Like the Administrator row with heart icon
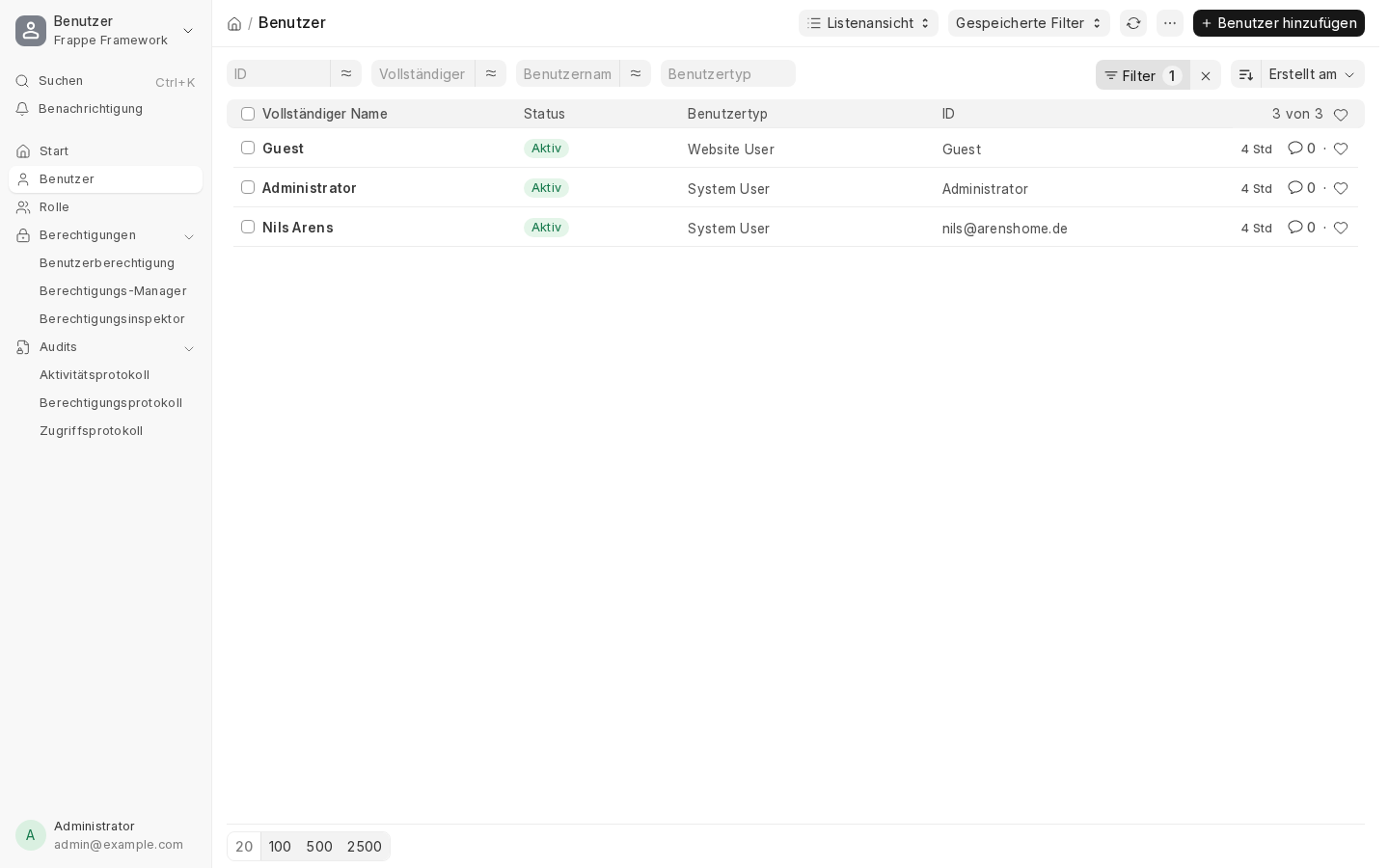Image resolution: width=1389 pixels, height=868 pixels. tap(1341, 188)
